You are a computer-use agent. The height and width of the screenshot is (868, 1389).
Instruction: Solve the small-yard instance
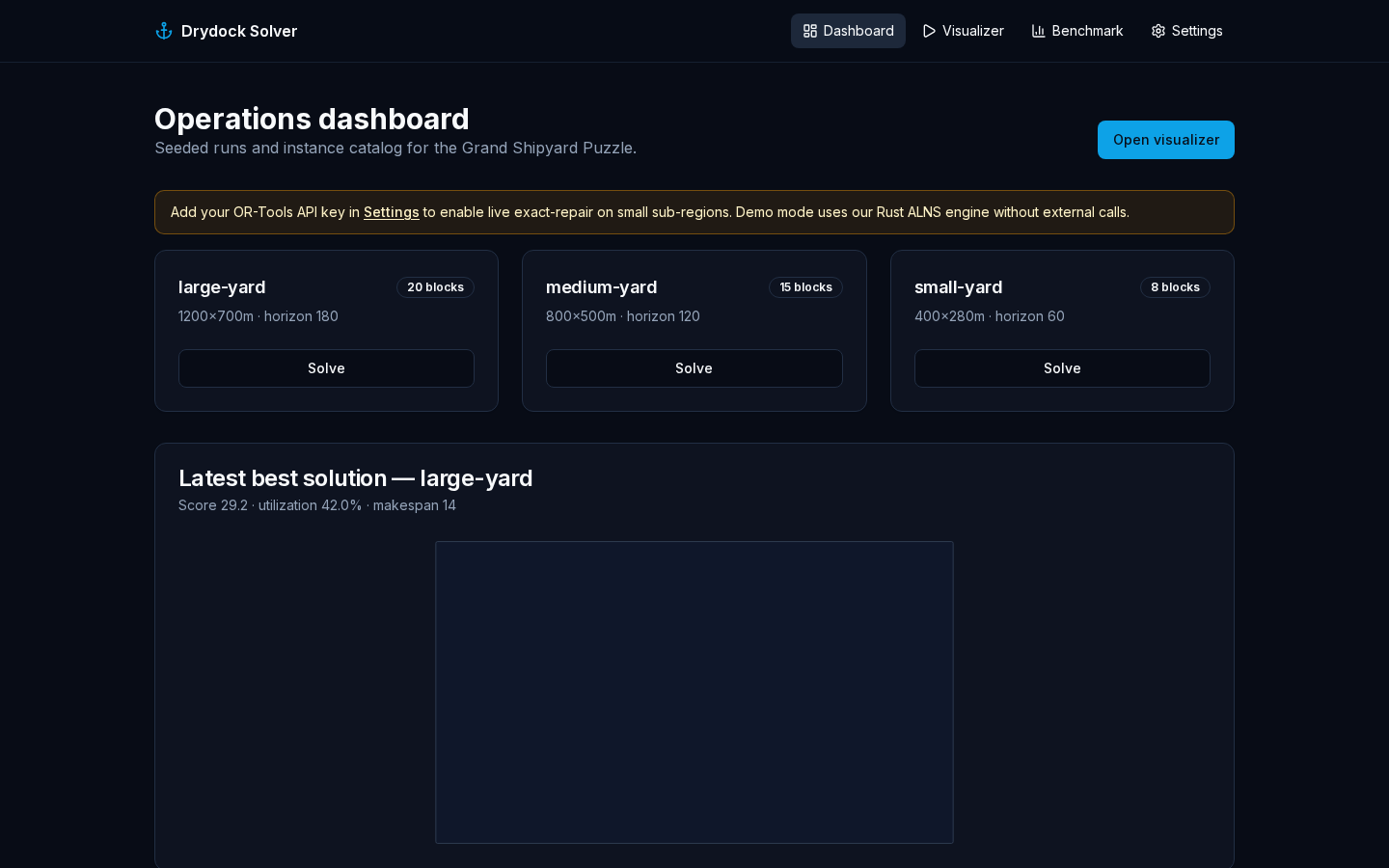(1062, 368)
